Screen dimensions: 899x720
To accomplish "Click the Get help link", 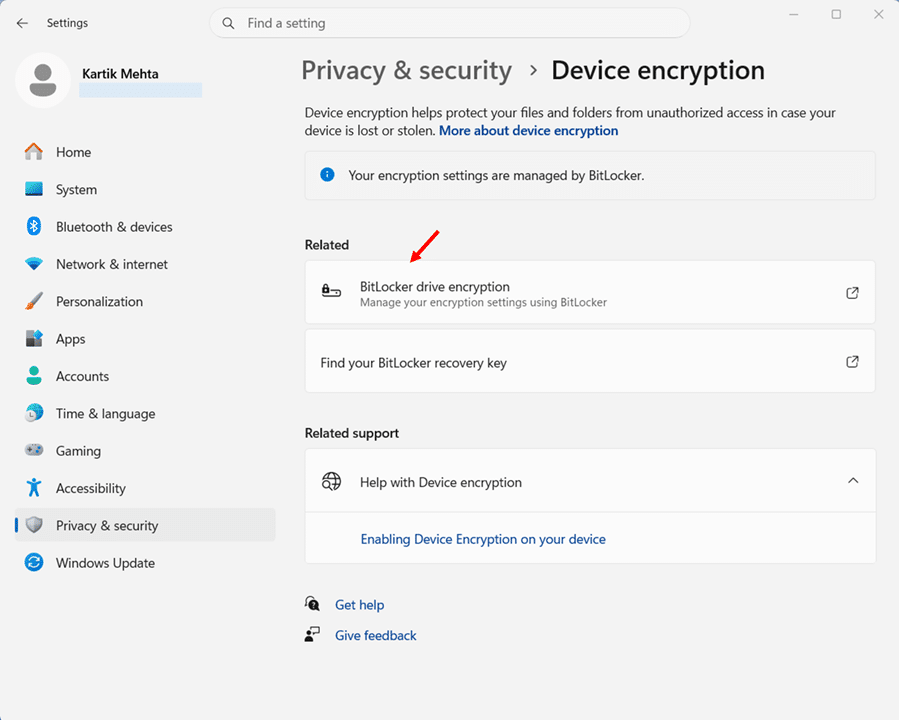I will tap(359, 605).
